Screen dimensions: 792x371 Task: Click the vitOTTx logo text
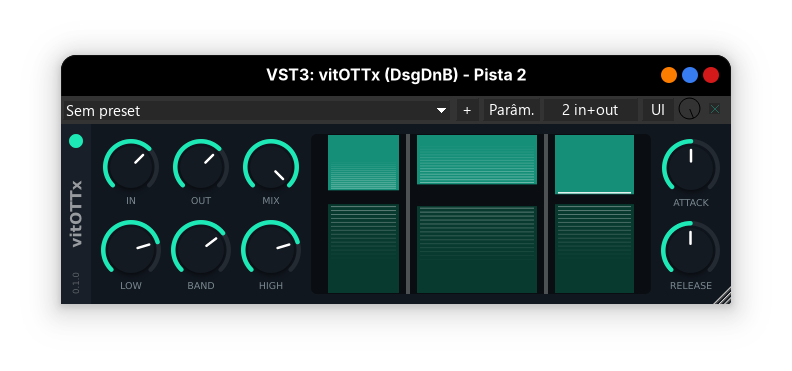point(76,214)
